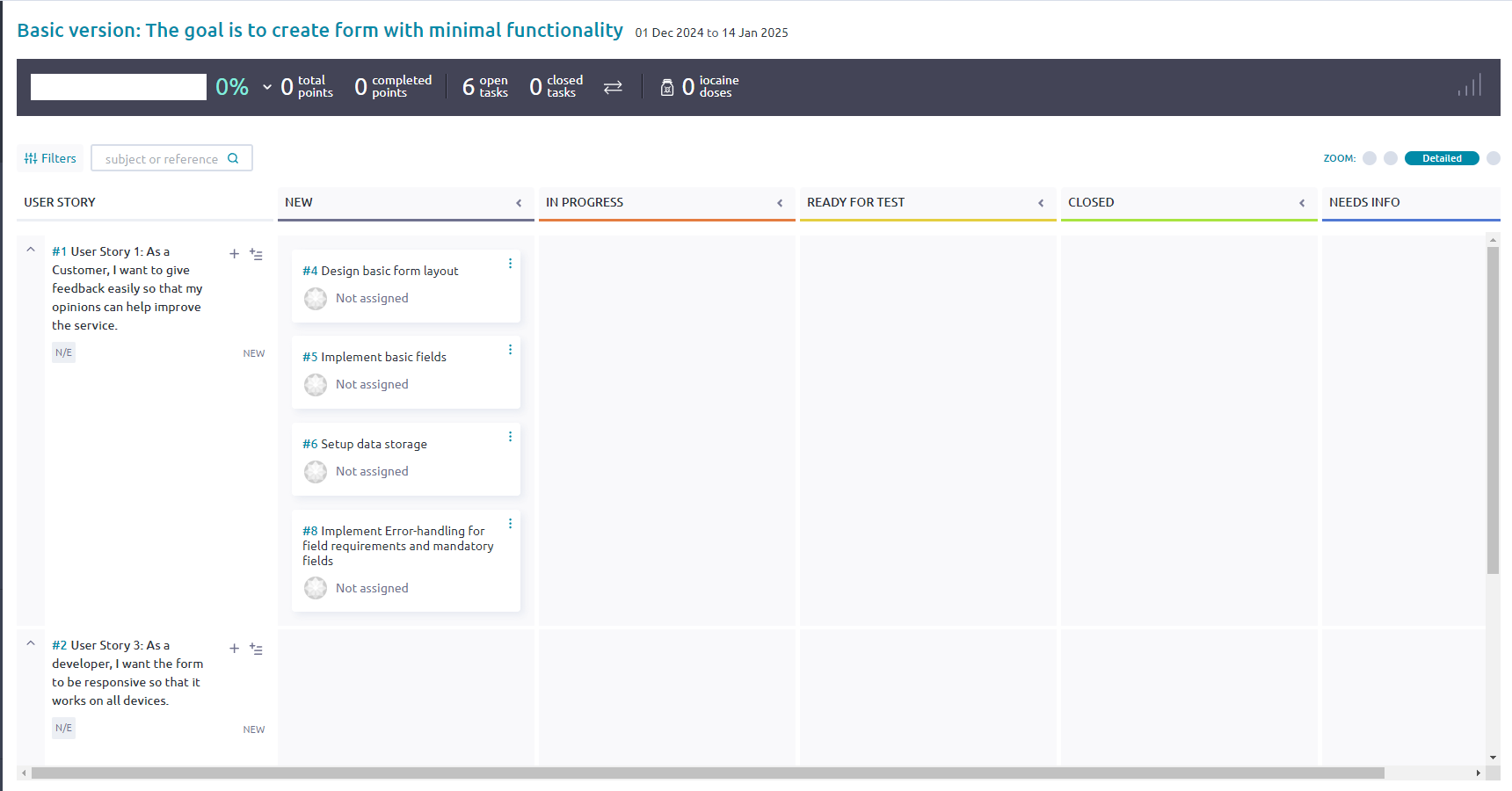This screenshot has height=791, width=1512.
Task: Bulk-add tasks to User Story #1
Action: 256,254
